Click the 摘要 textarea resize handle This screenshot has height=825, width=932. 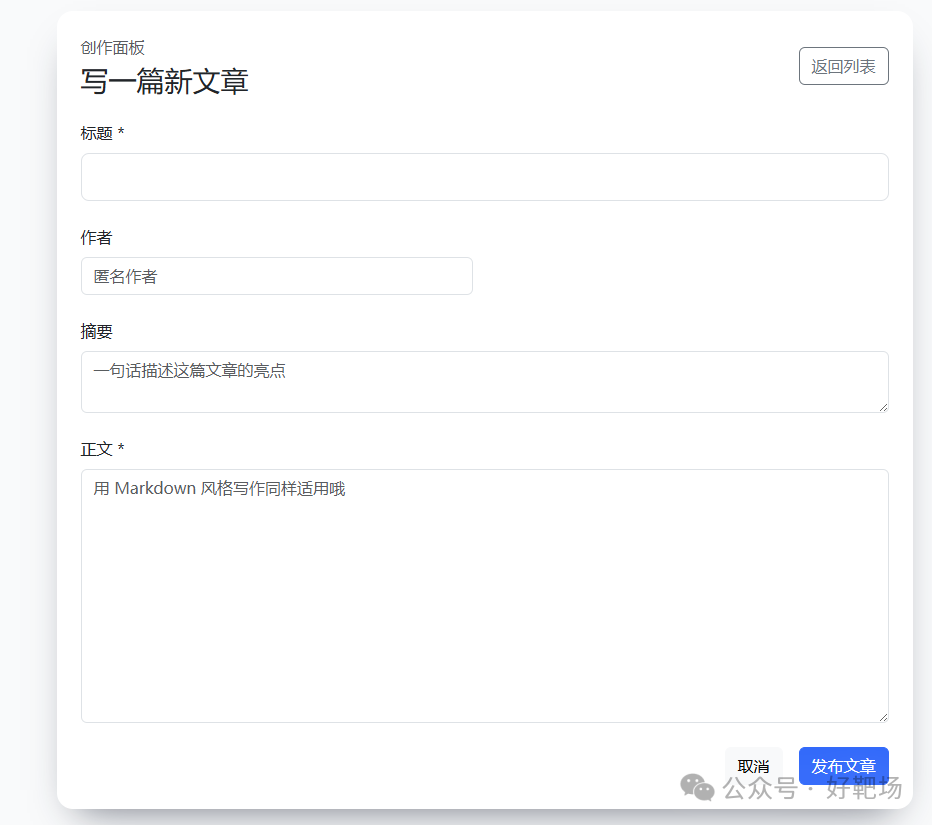[883, 407]
